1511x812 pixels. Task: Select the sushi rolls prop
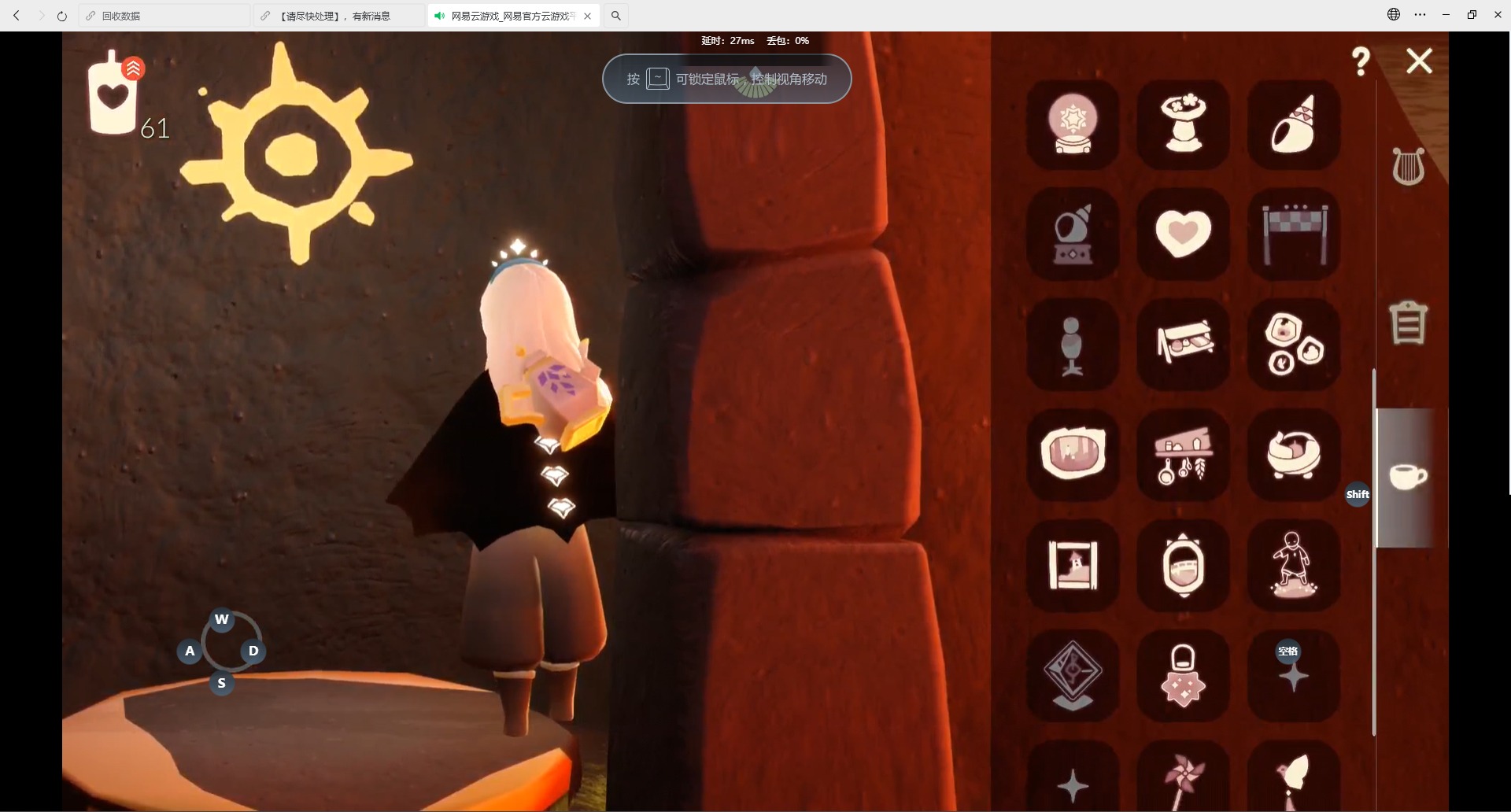(x=1293, y=344)
